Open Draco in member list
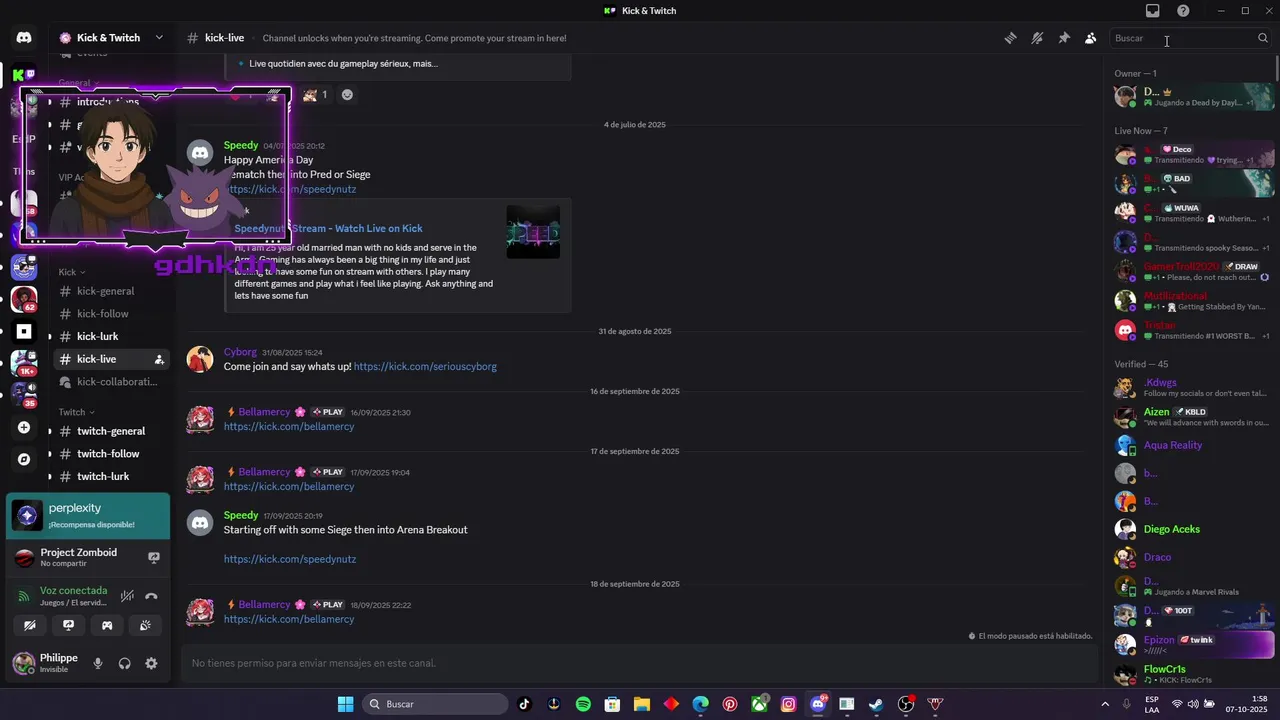 coord(1195,557)
